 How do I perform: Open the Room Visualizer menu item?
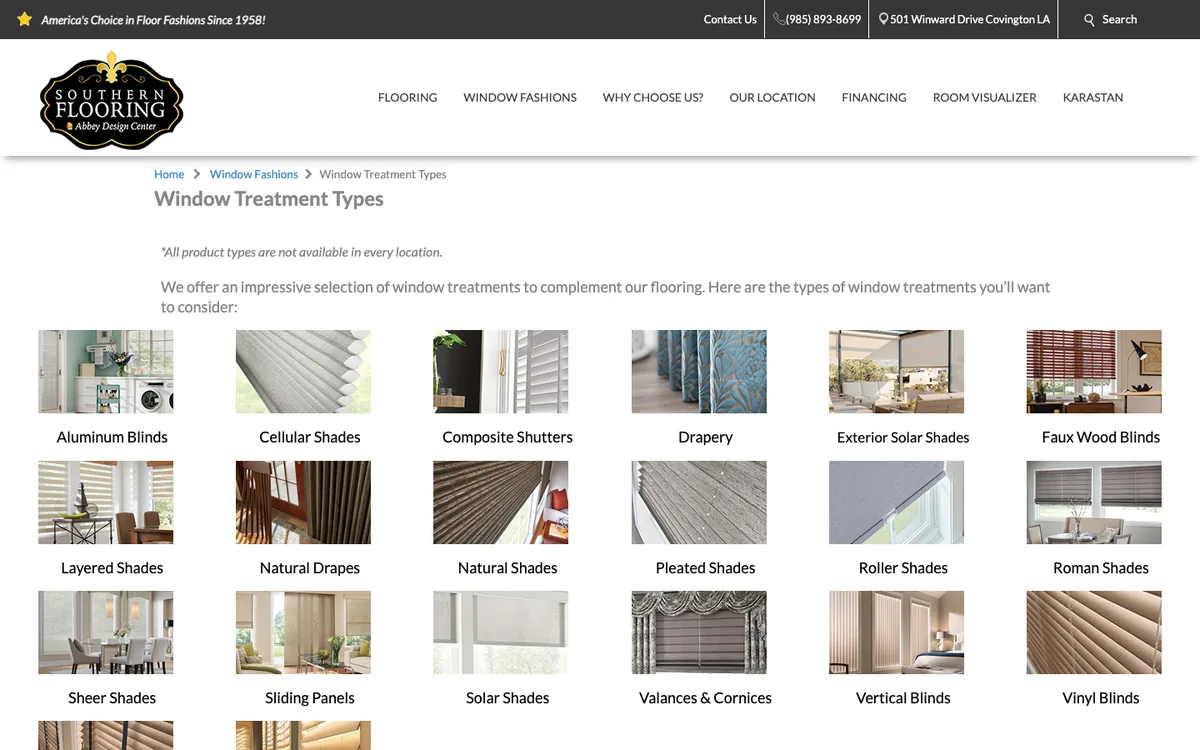(x=985, y=97)
